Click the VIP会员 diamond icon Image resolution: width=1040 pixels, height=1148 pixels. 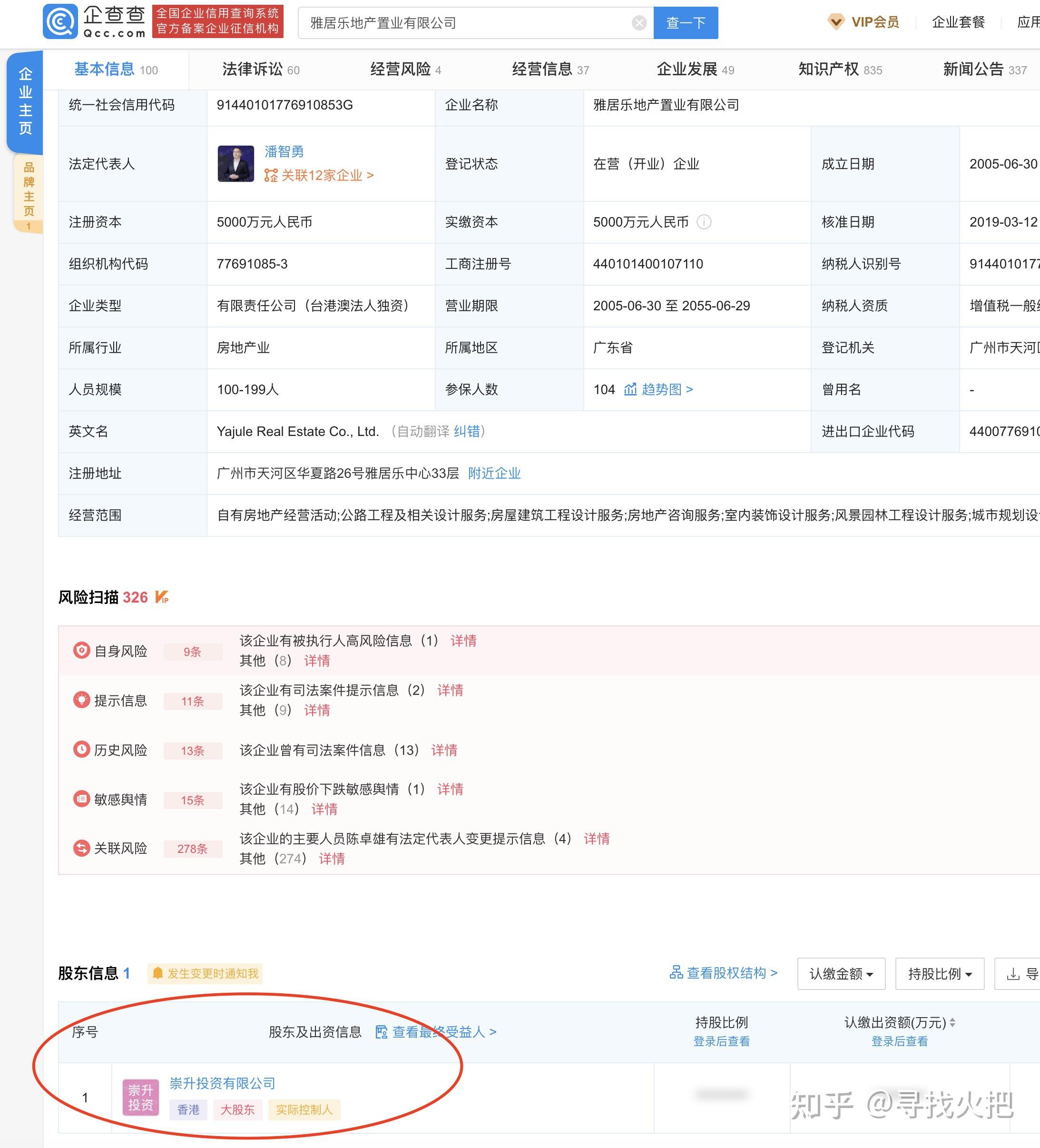click(835, 22)
